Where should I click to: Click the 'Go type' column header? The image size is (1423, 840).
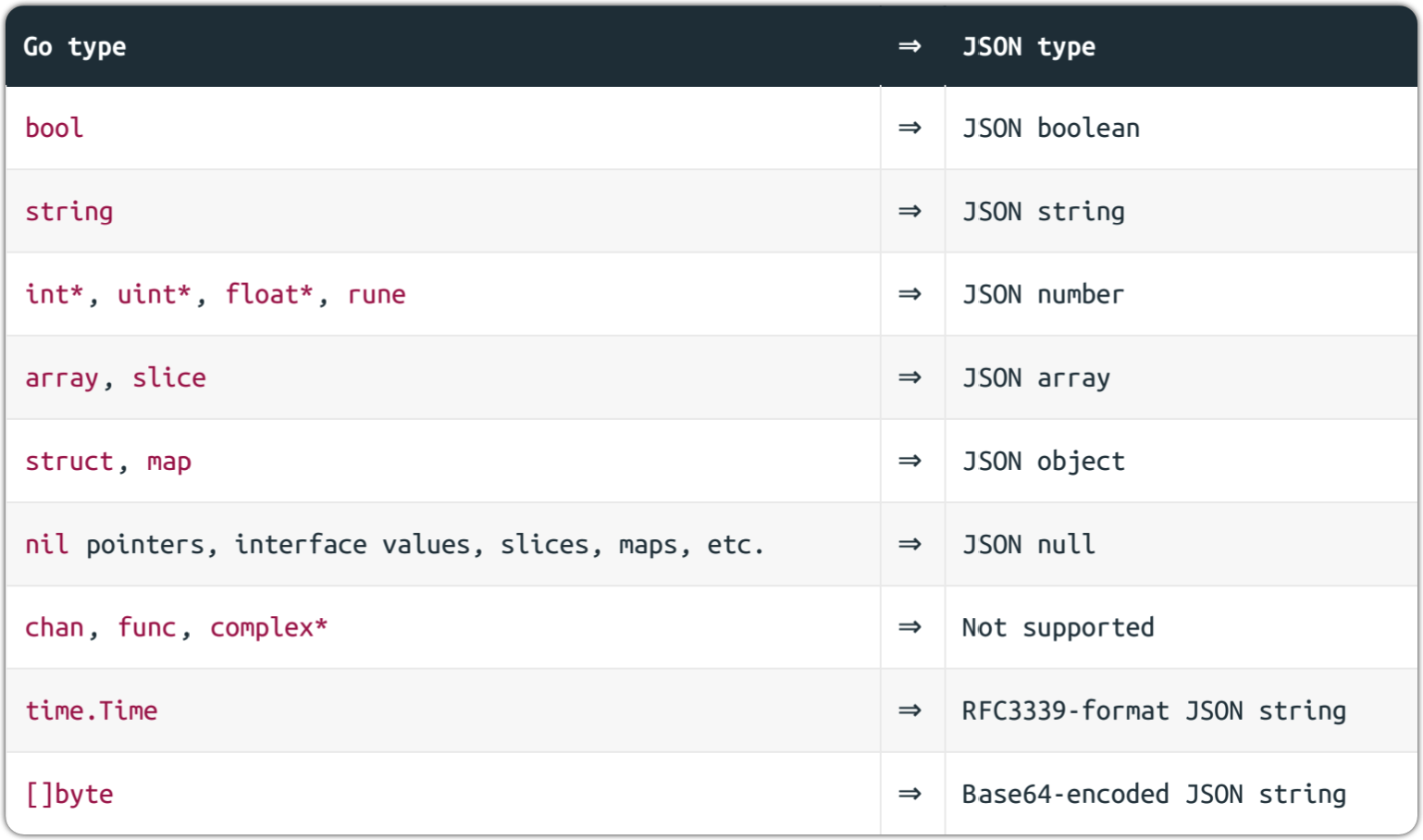(x=442, y=46)
